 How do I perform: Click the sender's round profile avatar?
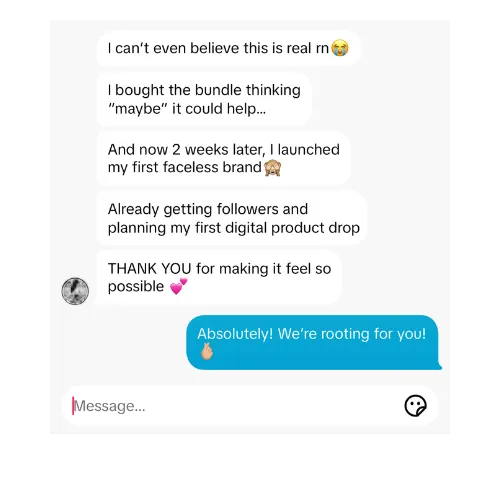click(x=75, y=291)
